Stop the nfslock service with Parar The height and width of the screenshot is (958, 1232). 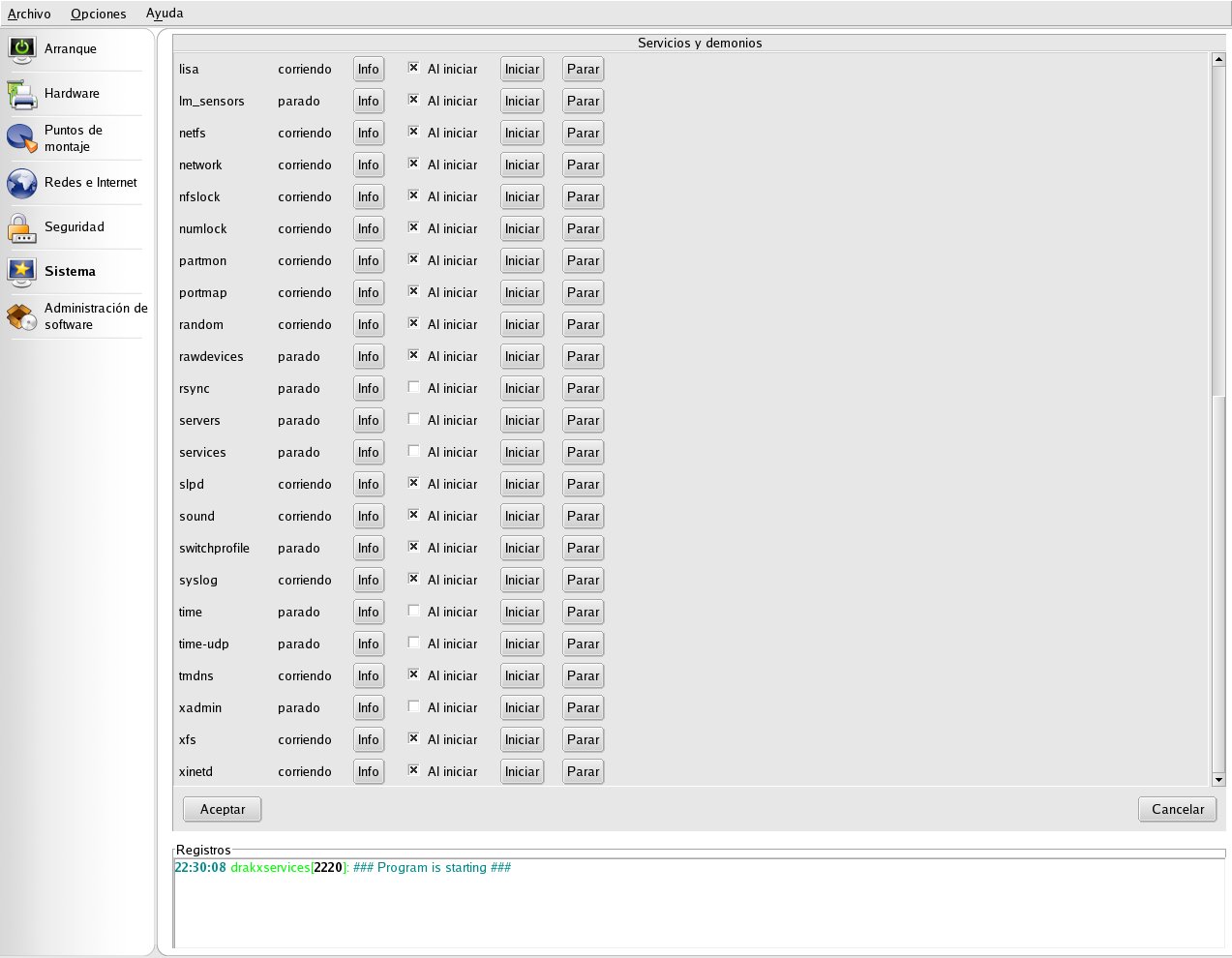[583, 196]
